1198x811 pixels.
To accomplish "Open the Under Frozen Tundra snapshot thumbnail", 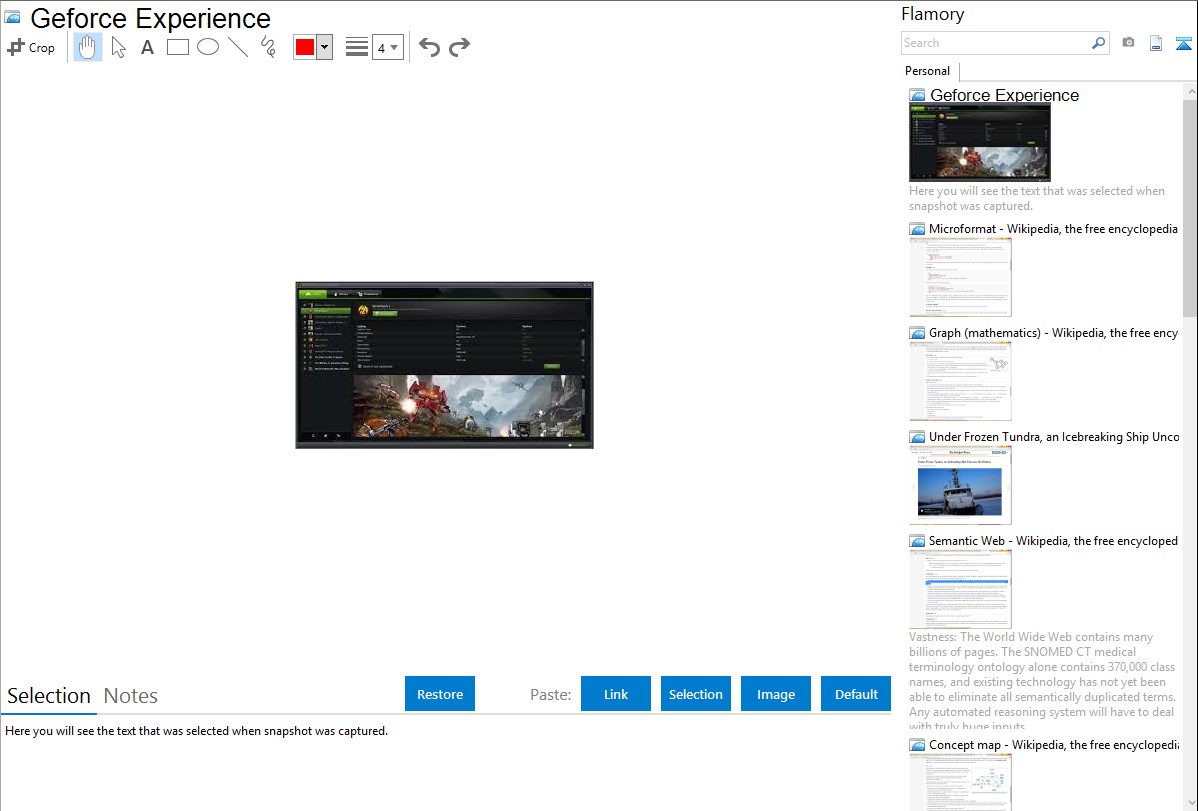I will pyautogui.click(x=960, y=485).
